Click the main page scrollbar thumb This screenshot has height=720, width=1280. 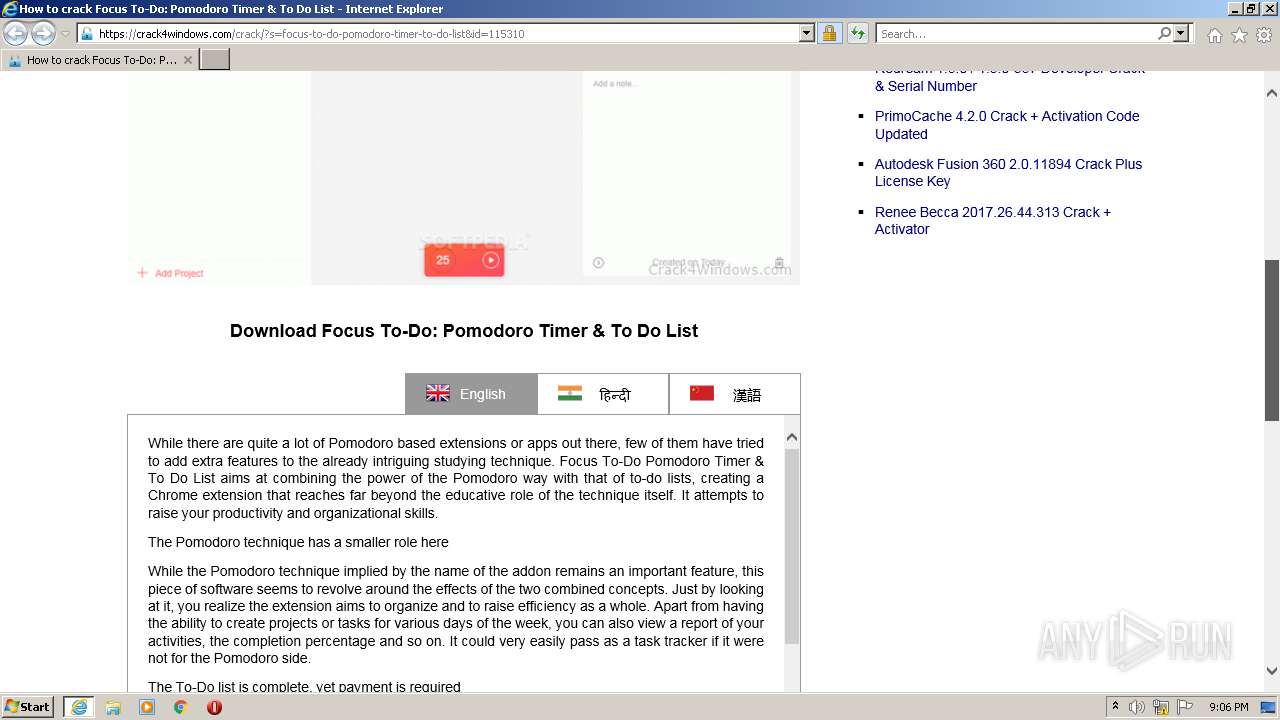1272,340
